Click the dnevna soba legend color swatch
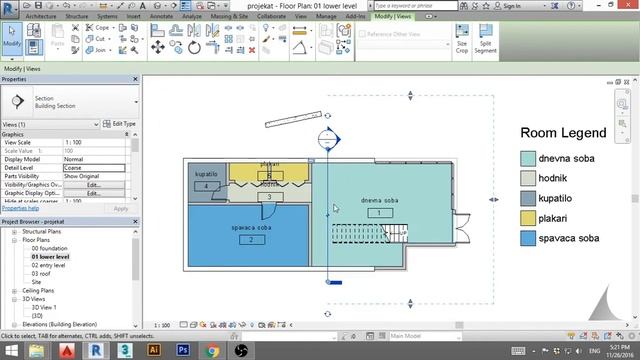This screenshot has width=640, height=360. click(x=528, y=158)
